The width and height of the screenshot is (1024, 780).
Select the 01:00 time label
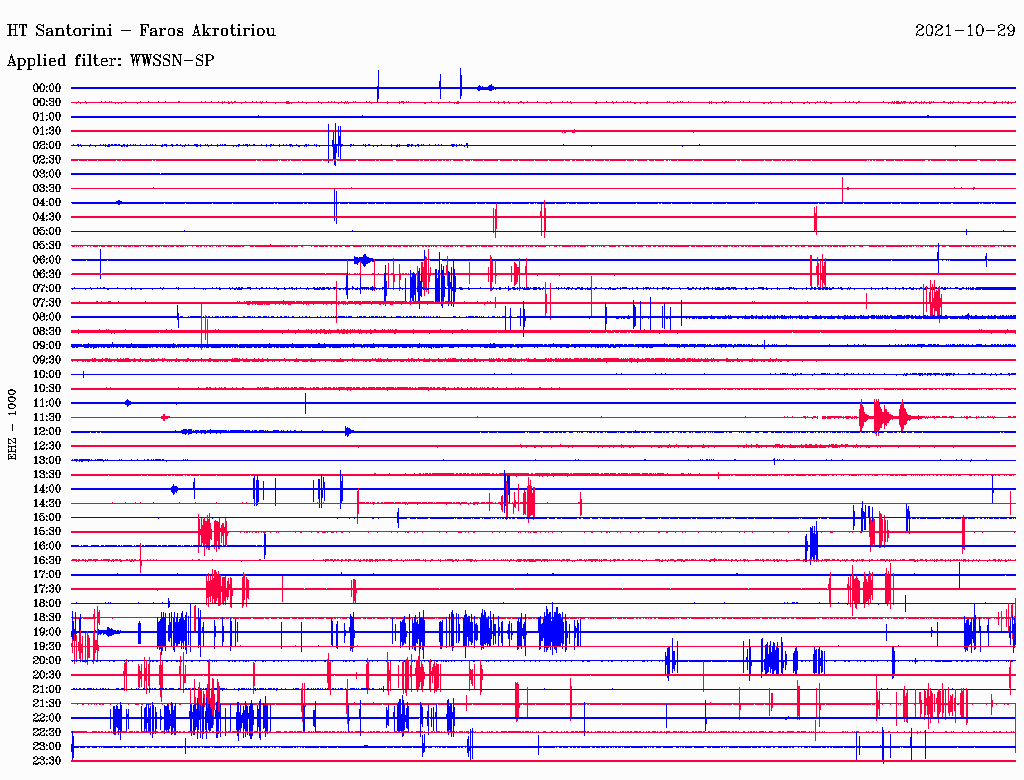pyautogui.click(x=47, y=117)
